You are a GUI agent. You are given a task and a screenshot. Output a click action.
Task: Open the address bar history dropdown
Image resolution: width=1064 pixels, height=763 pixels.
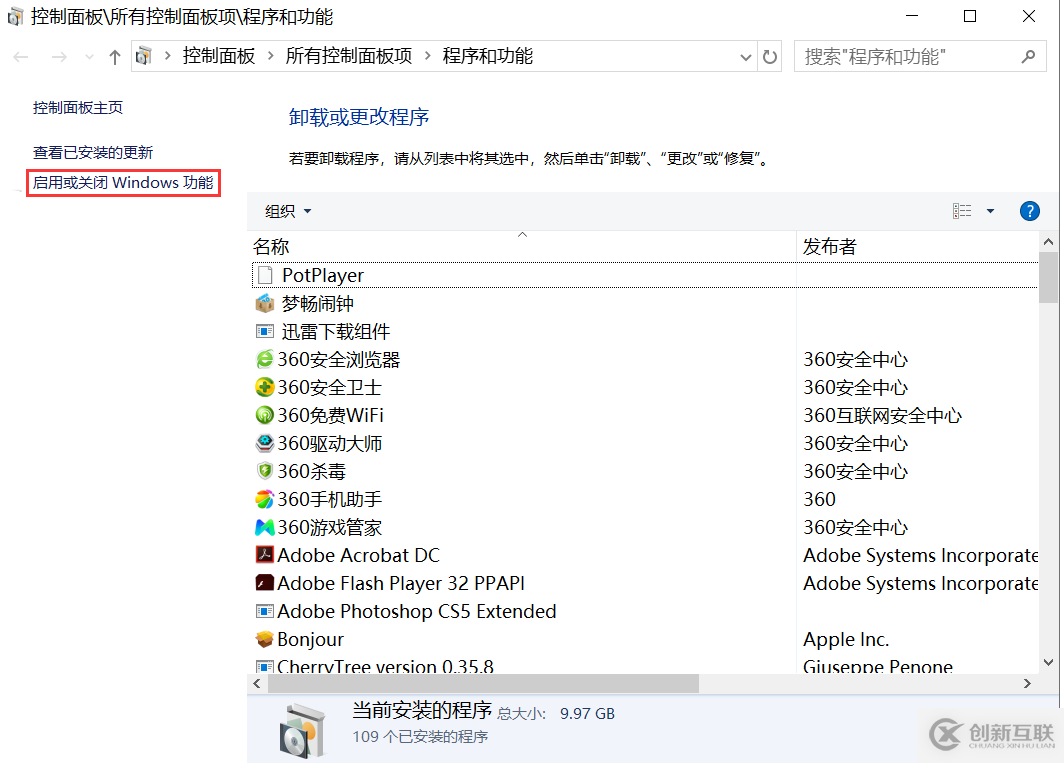coord(746,57)
